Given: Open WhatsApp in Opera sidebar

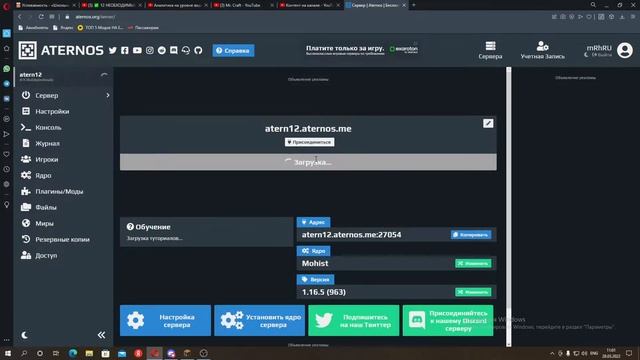Looking at the screenshot, I should pyautogui.click(x=7, y=69).
